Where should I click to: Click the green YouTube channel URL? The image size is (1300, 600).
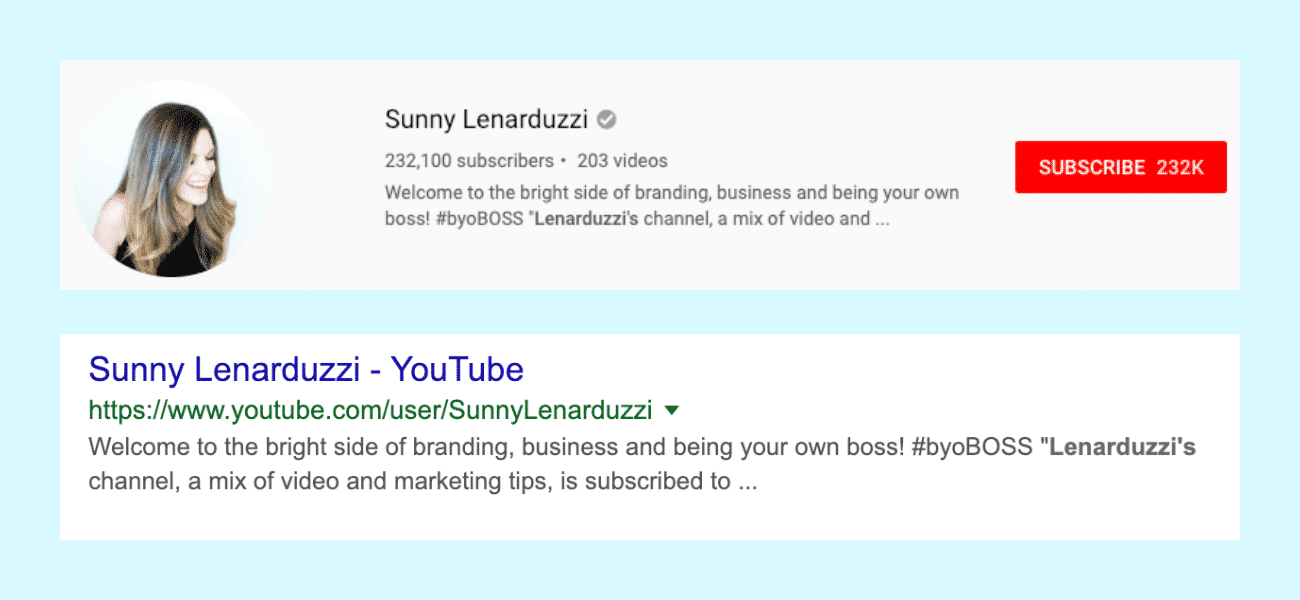click(x=370, y=410)
